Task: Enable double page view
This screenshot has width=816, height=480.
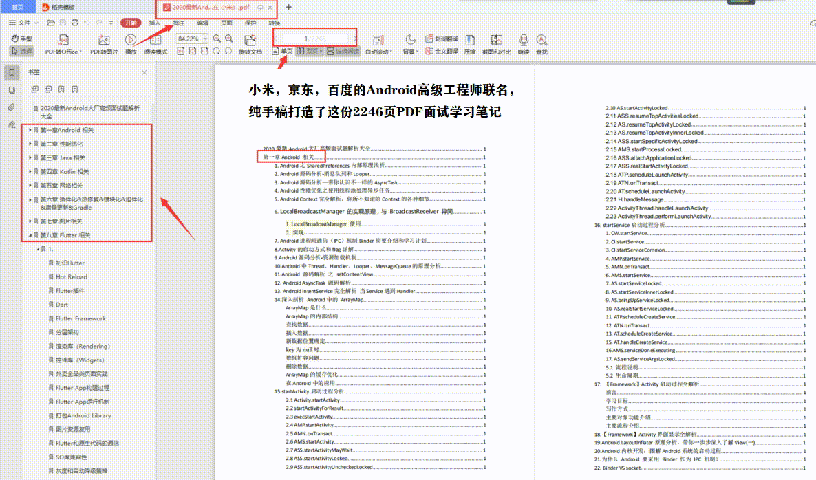Action: (310, 51)
